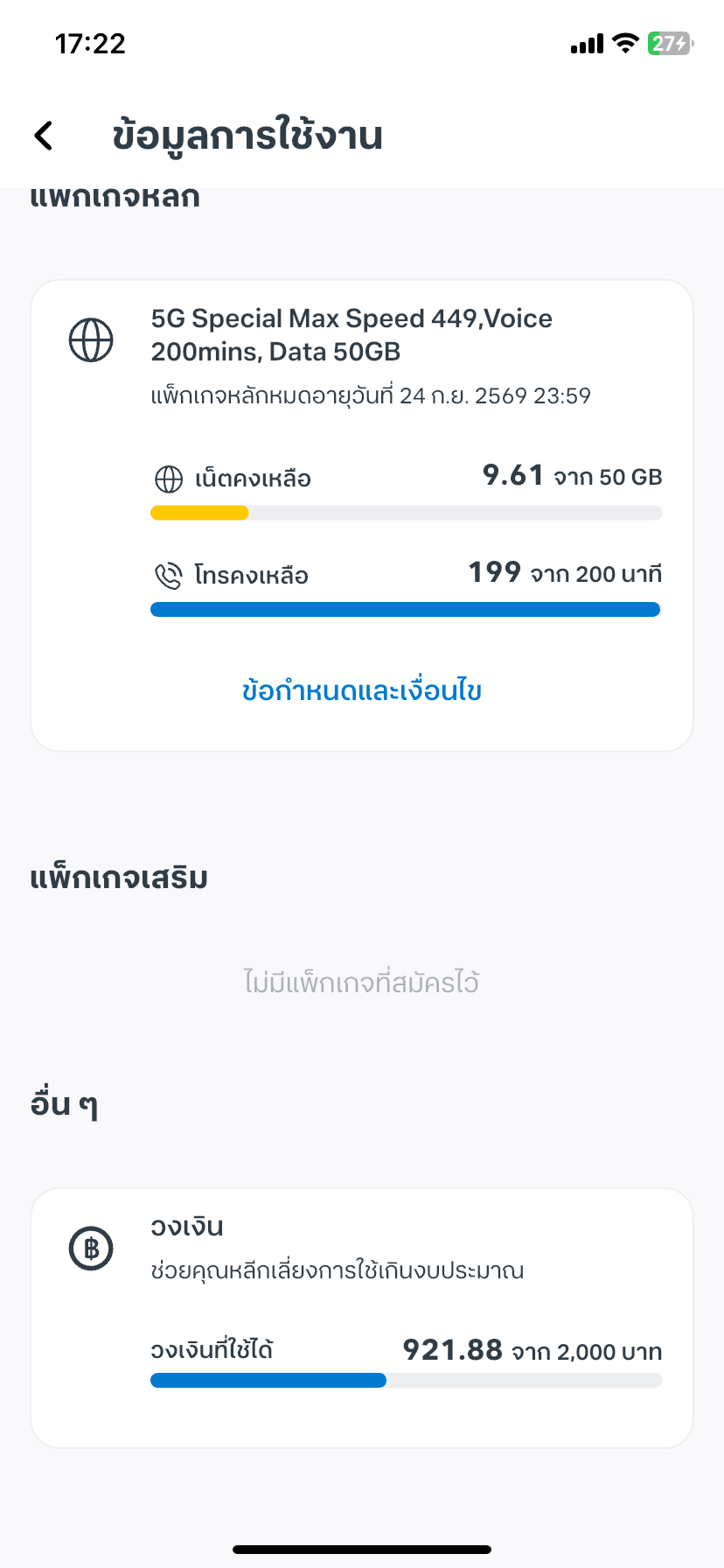This screenshot has width=724, height=1568.
Task: Tap the แพ็กเกจเสริม section heading
Action: 119,878
